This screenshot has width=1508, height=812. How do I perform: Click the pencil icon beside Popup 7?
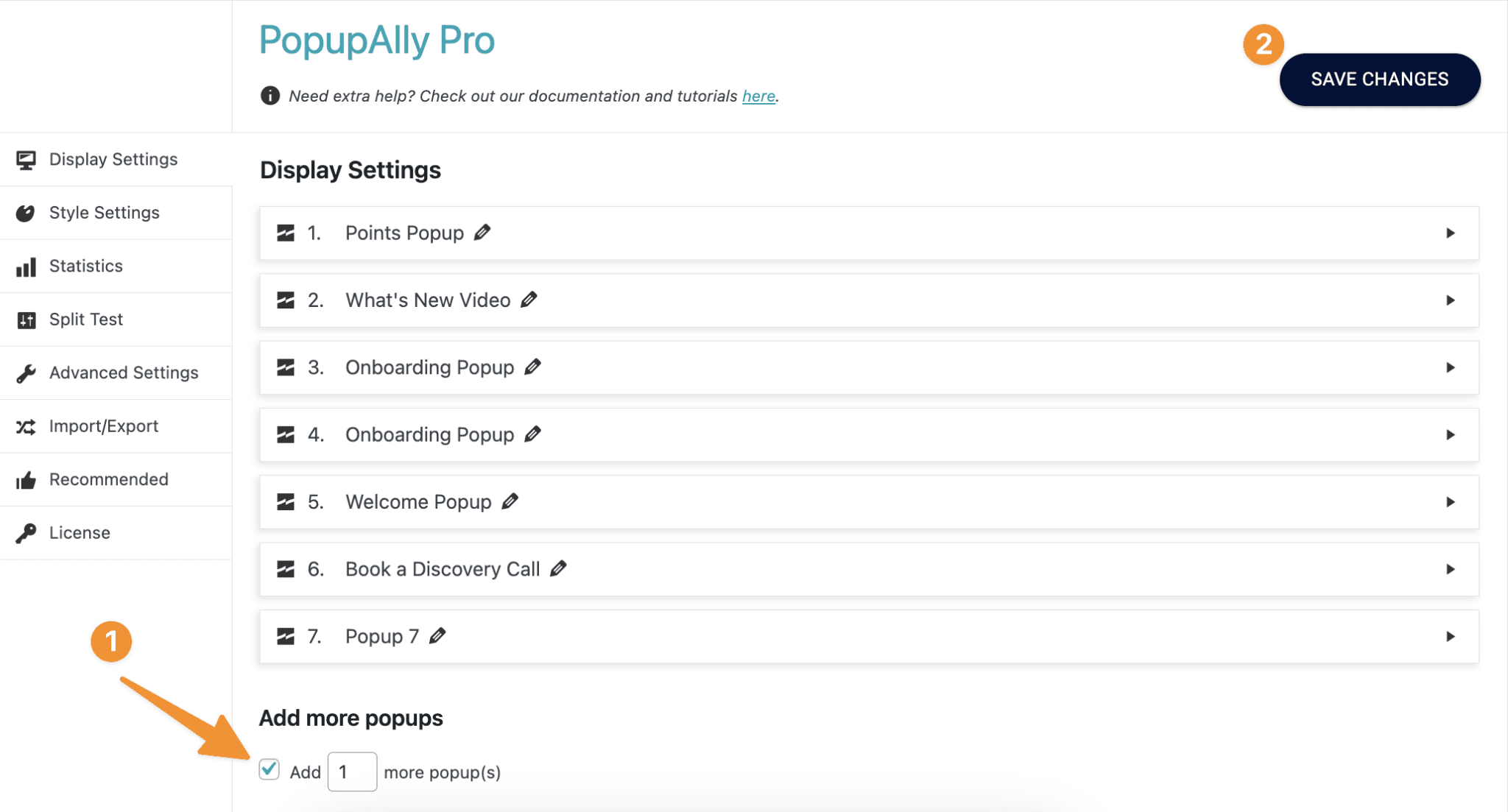pyautogui.click(x=437, y=635)
